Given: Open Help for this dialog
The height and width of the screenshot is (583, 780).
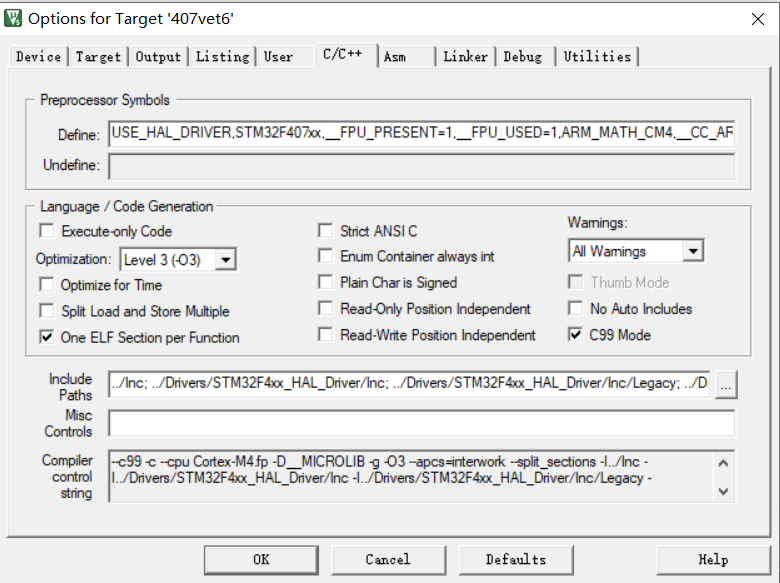Looking at the screenshot, I should pyautogui.click(x=713, y=560).
